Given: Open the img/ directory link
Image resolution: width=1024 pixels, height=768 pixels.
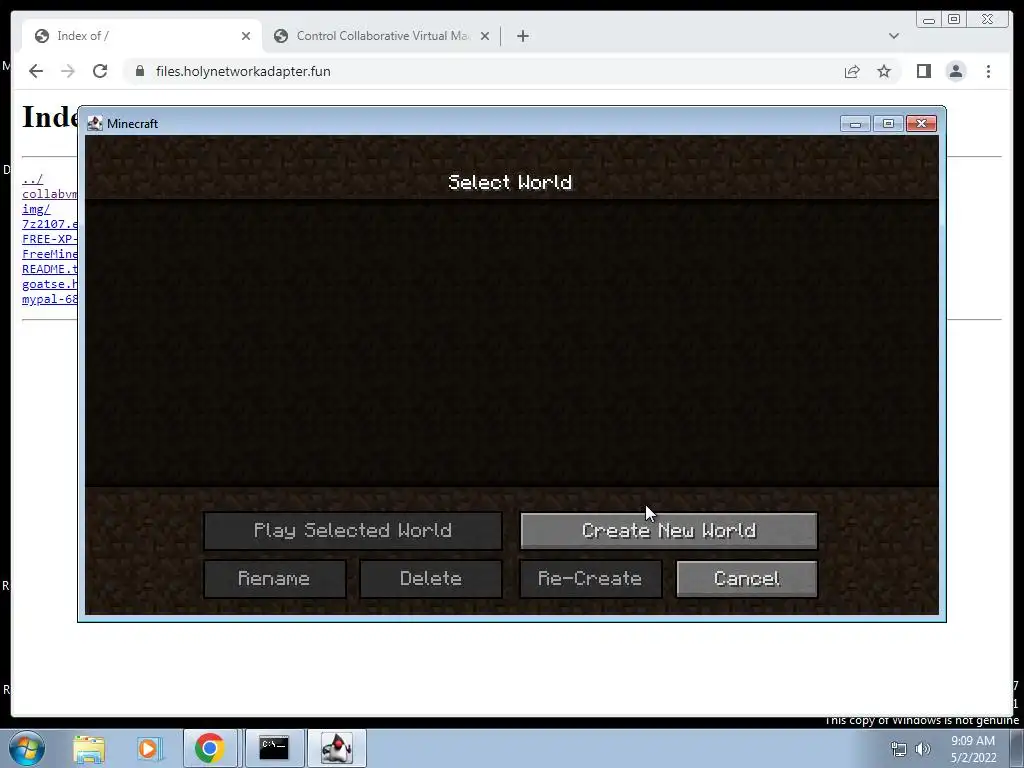Looking at the screenshot, I should (36, 209).
